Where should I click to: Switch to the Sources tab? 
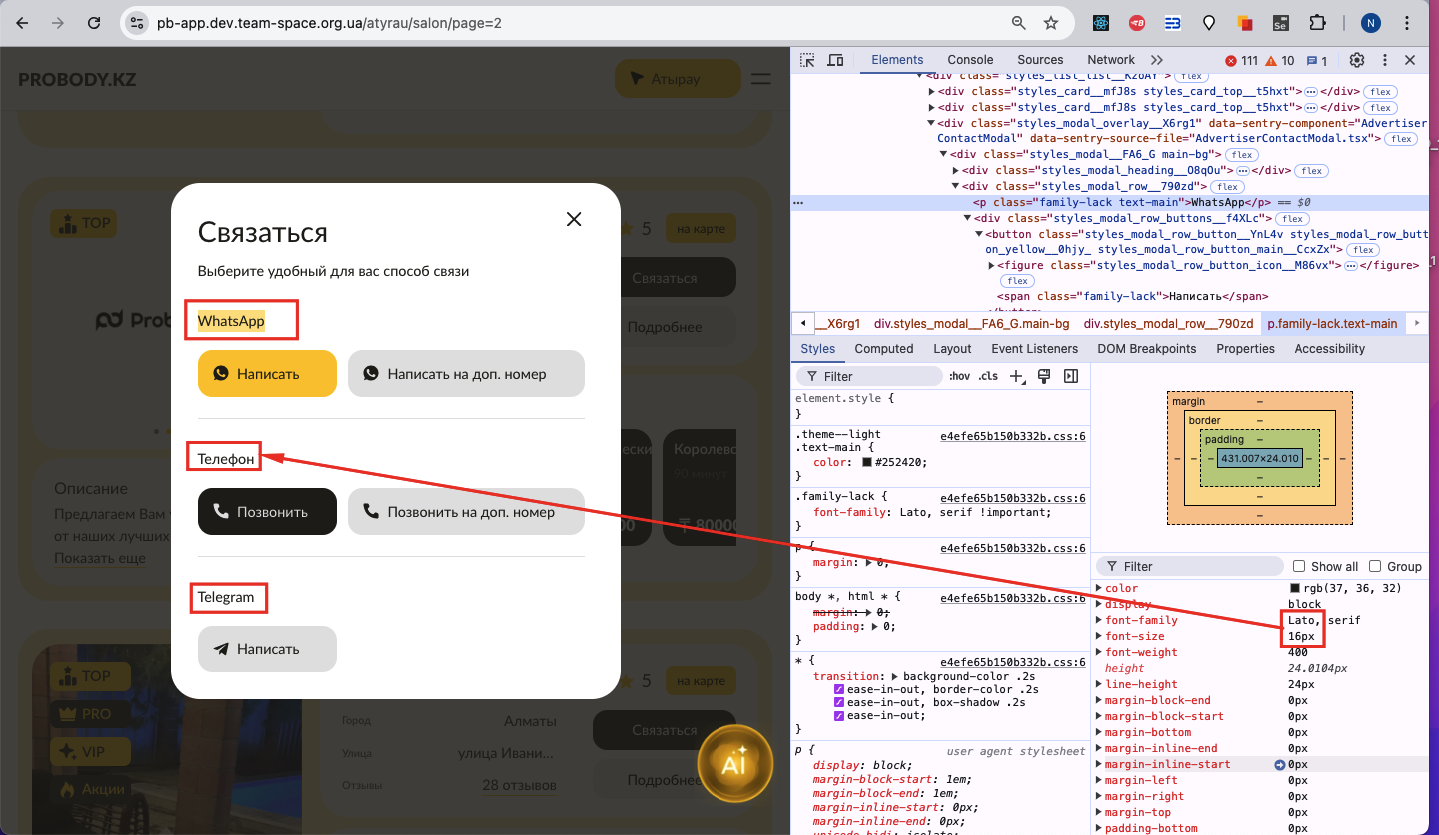[1040, 60]
